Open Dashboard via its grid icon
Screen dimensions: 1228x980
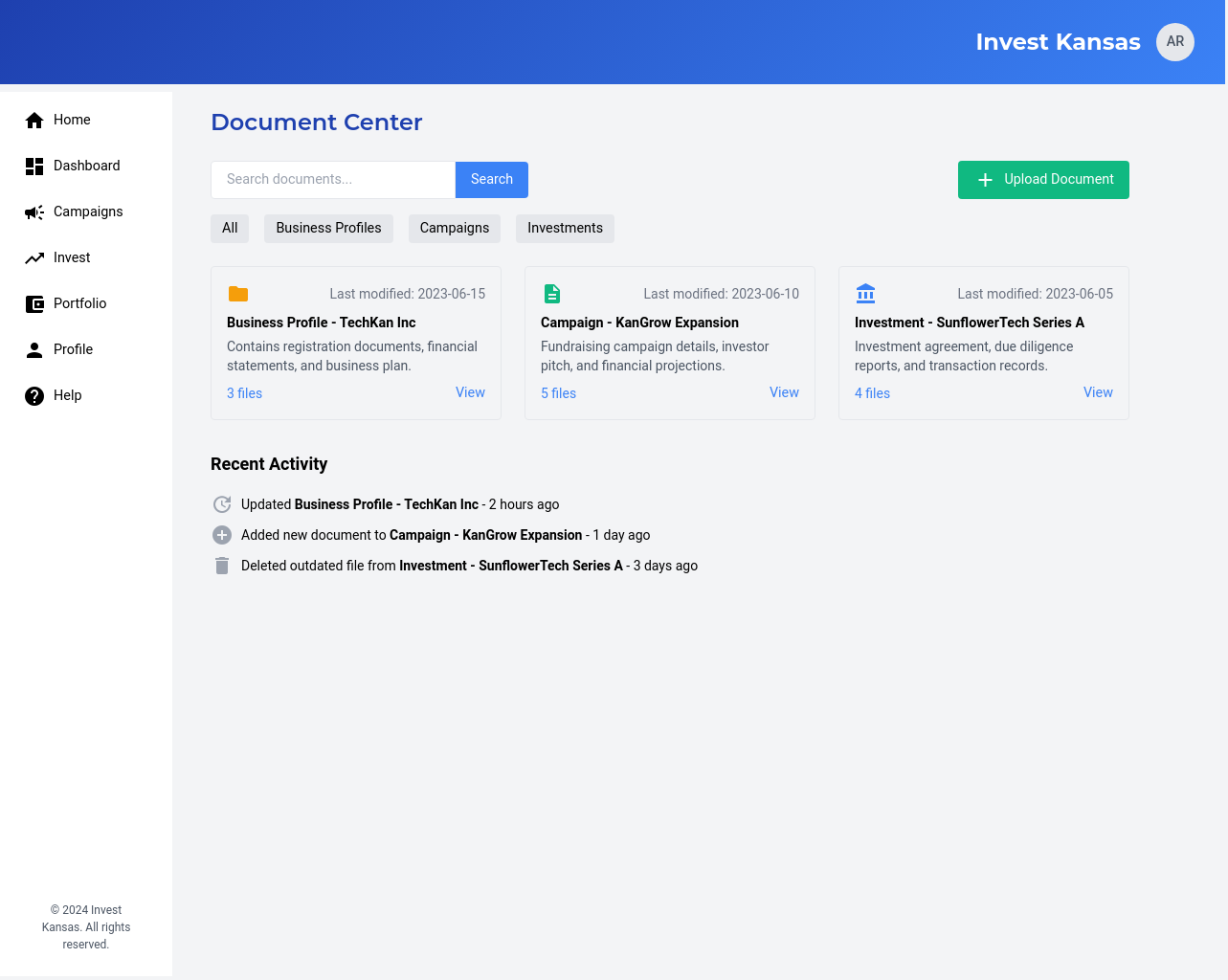coord(34,167)
